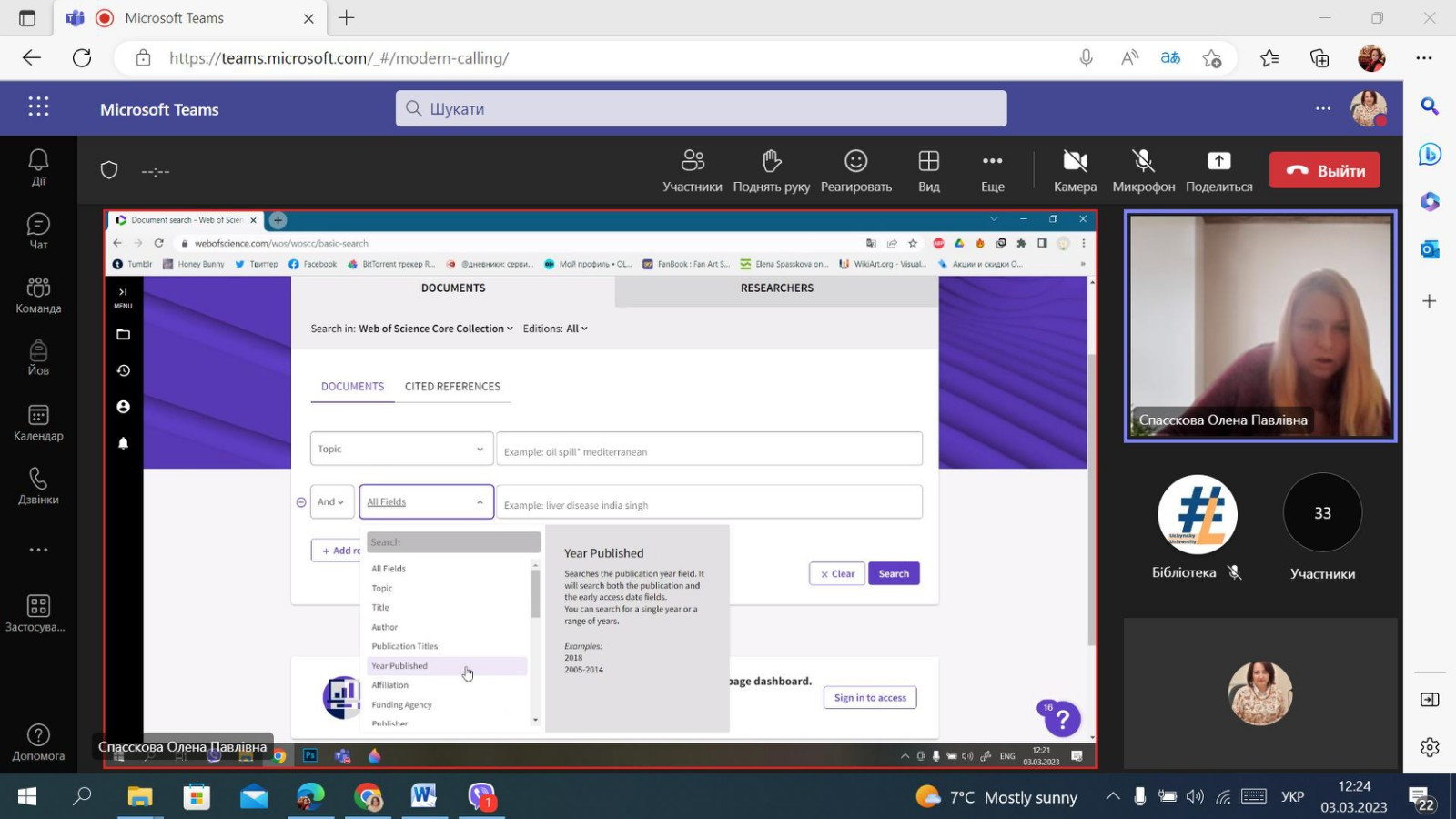
Task: Turn on the camera
Action: (x=1075, y=170)
